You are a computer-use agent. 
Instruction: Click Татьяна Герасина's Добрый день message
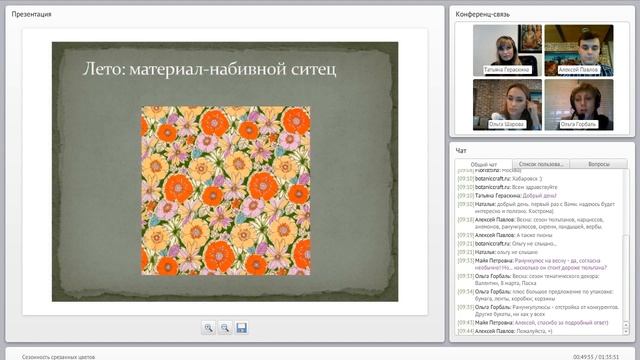coord(507,196)
